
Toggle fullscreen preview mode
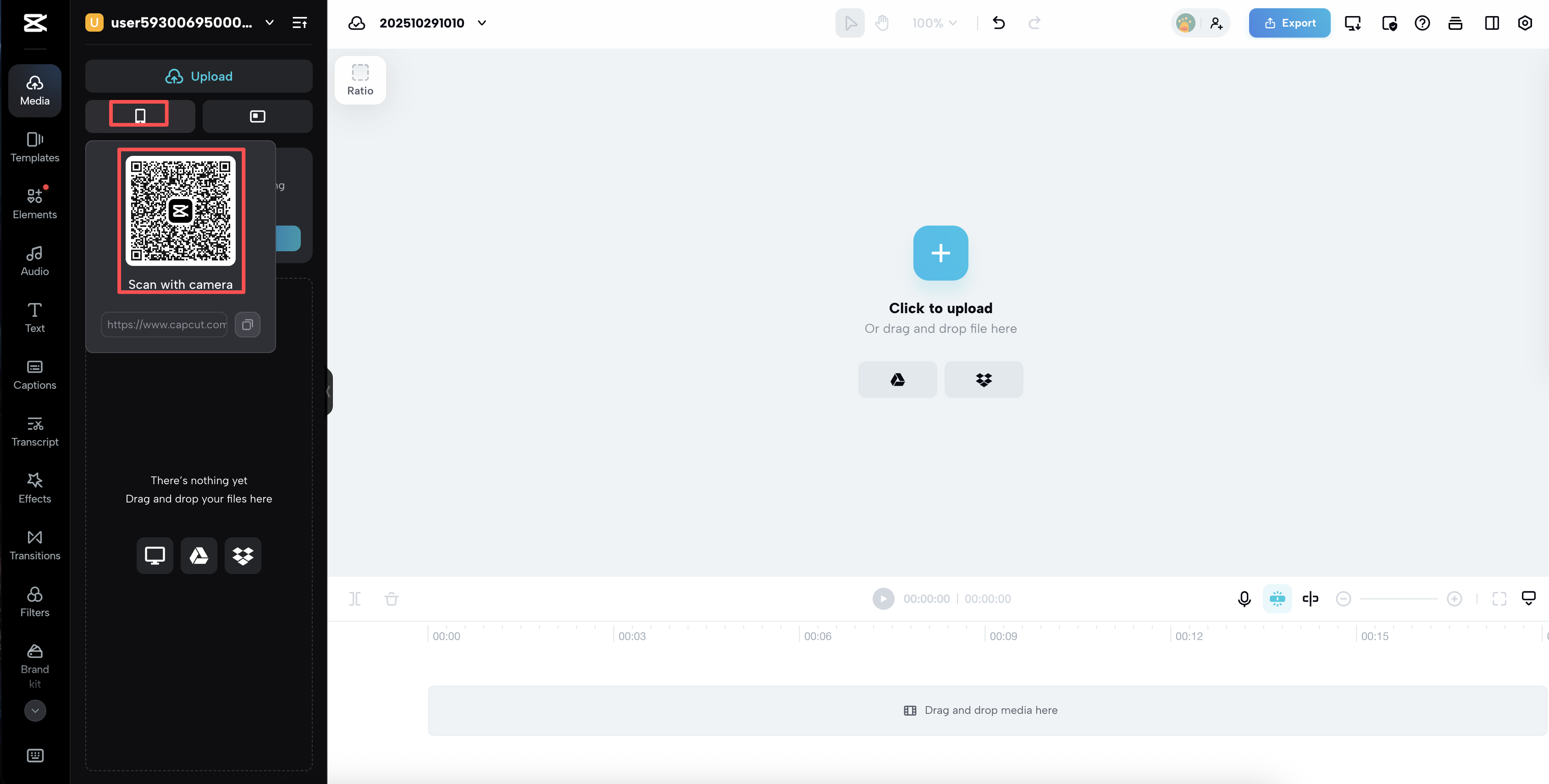coord(1499,598)
